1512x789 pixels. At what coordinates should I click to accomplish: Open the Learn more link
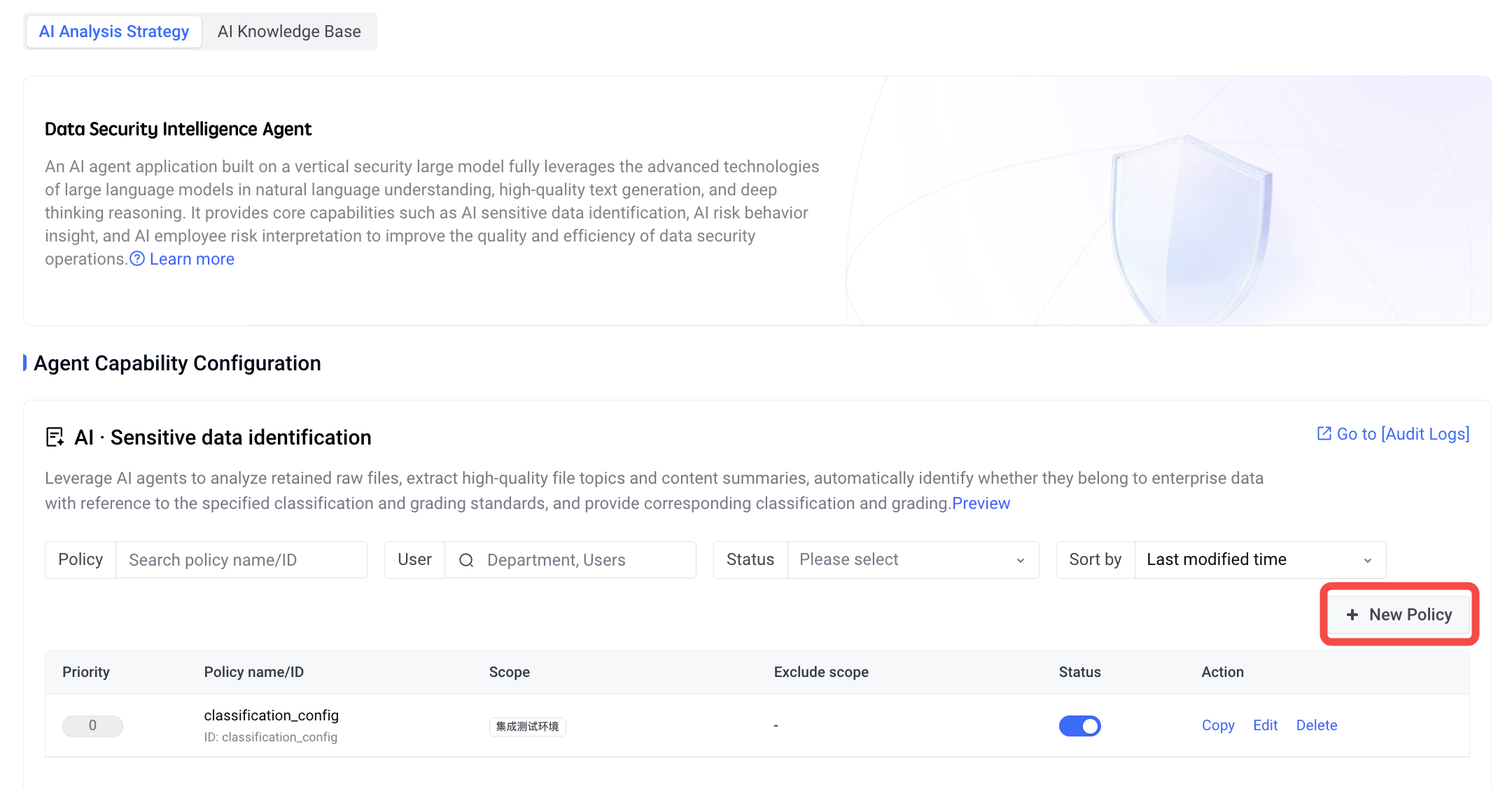pyautogui.click(x=192, y=259)
